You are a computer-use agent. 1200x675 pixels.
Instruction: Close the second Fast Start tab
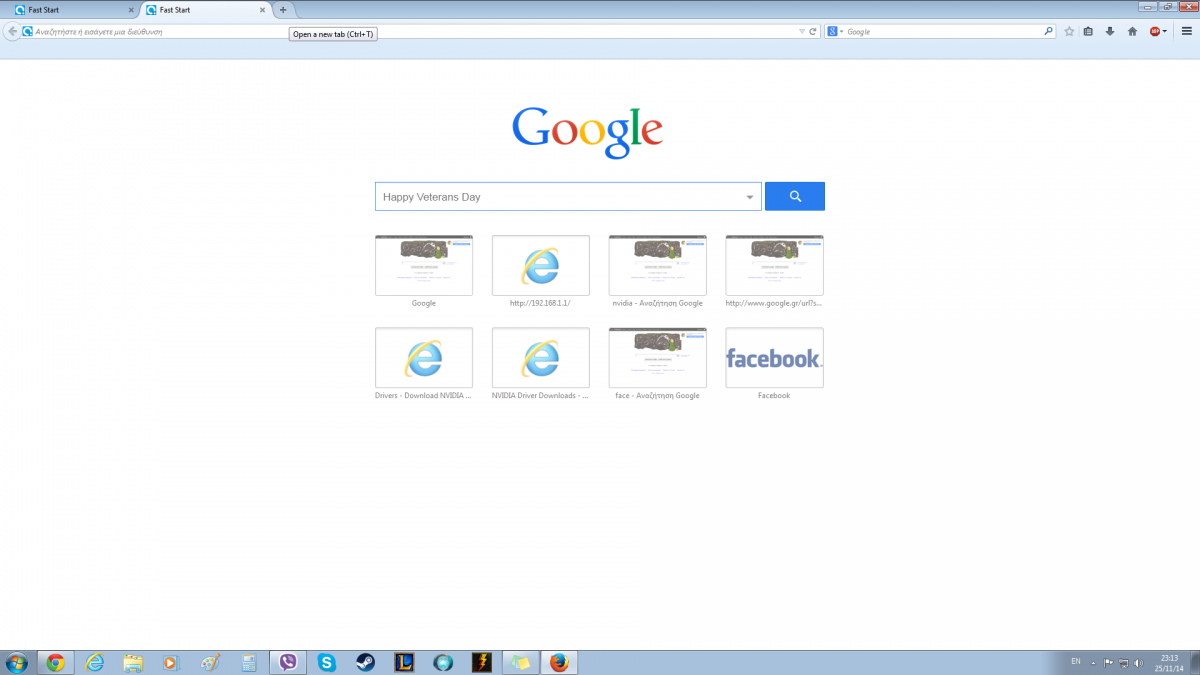click(x=263, y=10)
